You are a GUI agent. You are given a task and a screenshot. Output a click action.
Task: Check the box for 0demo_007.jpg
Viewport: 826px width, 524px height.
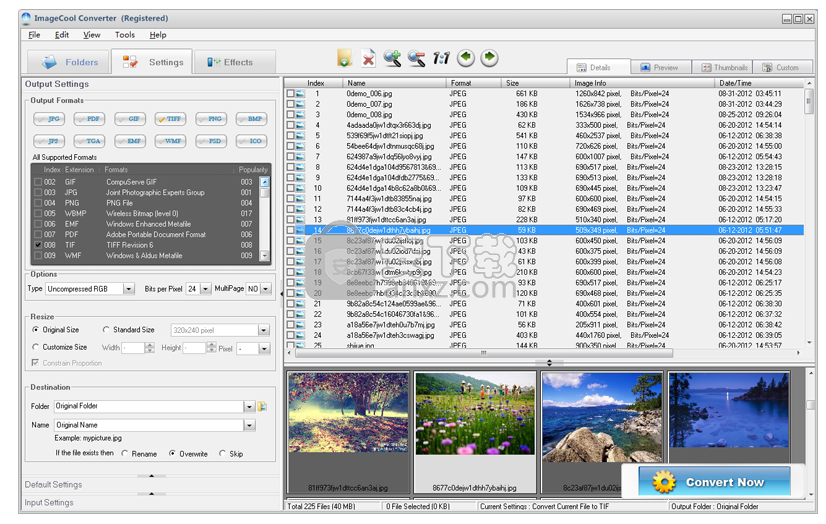[x=290, y=104]
